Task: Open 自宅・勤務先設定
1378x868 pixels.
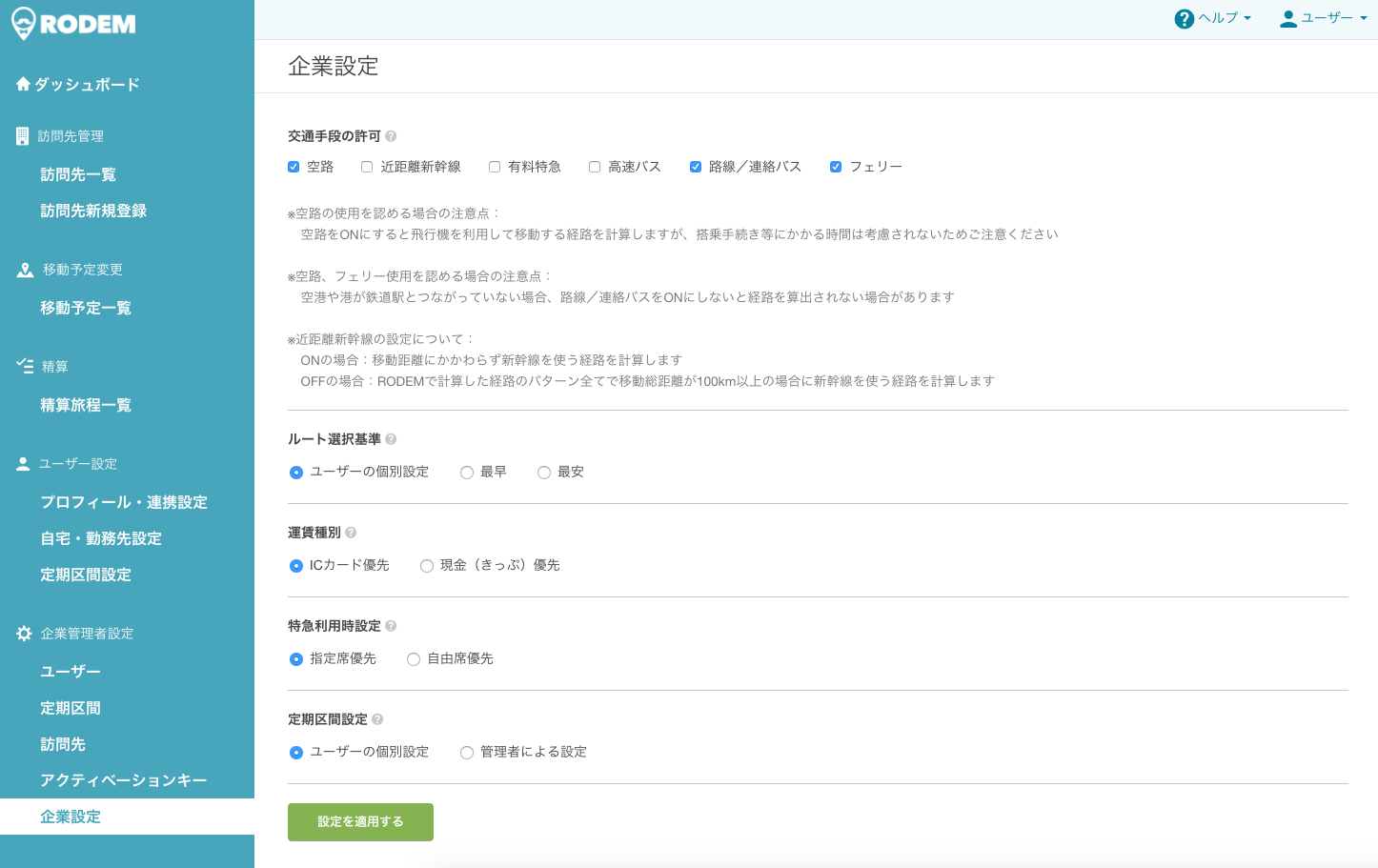Action: pyautogui.click(x=101, y=538)
